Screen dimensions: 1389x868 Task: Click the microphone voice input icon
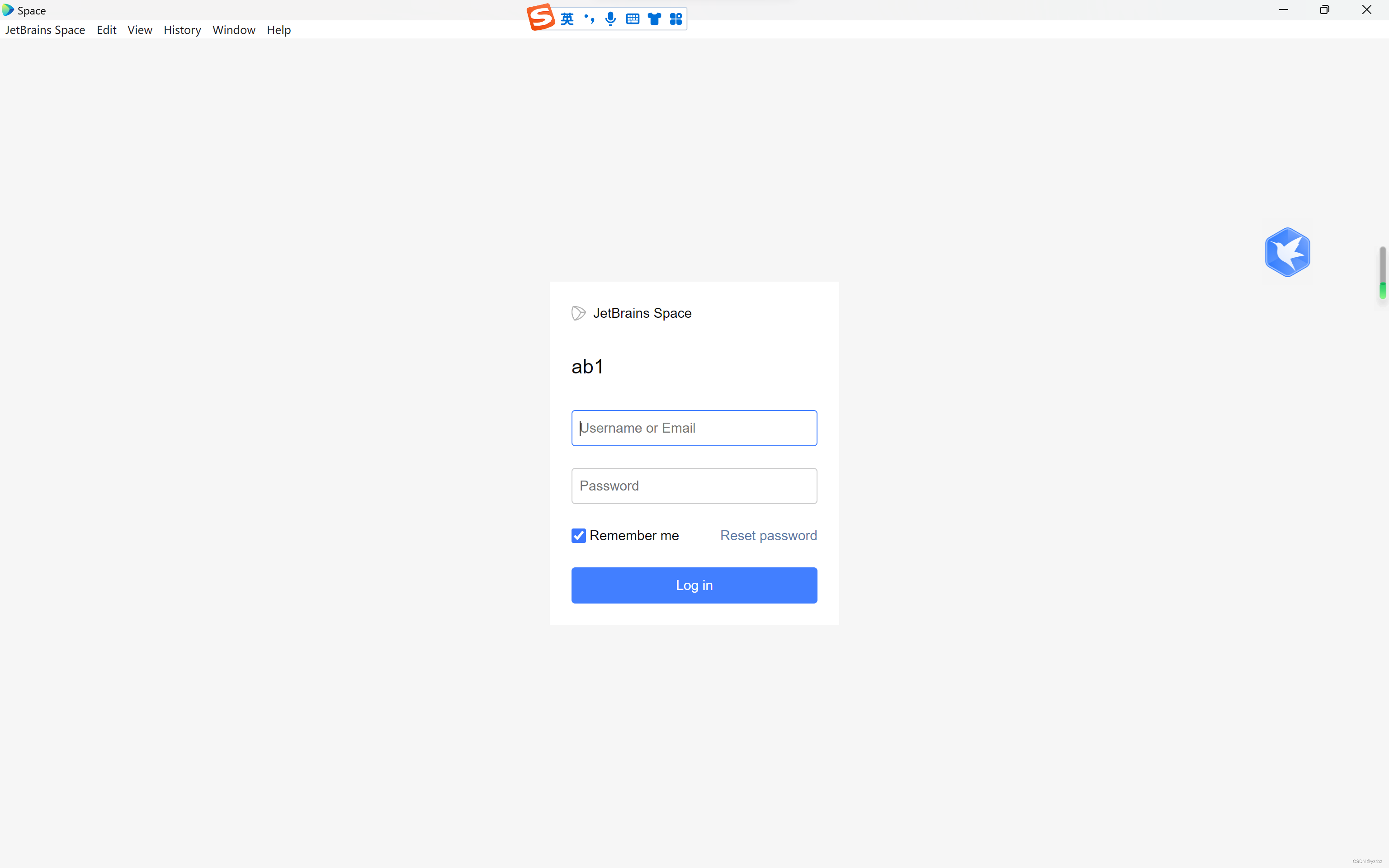[x=611, y=19]
